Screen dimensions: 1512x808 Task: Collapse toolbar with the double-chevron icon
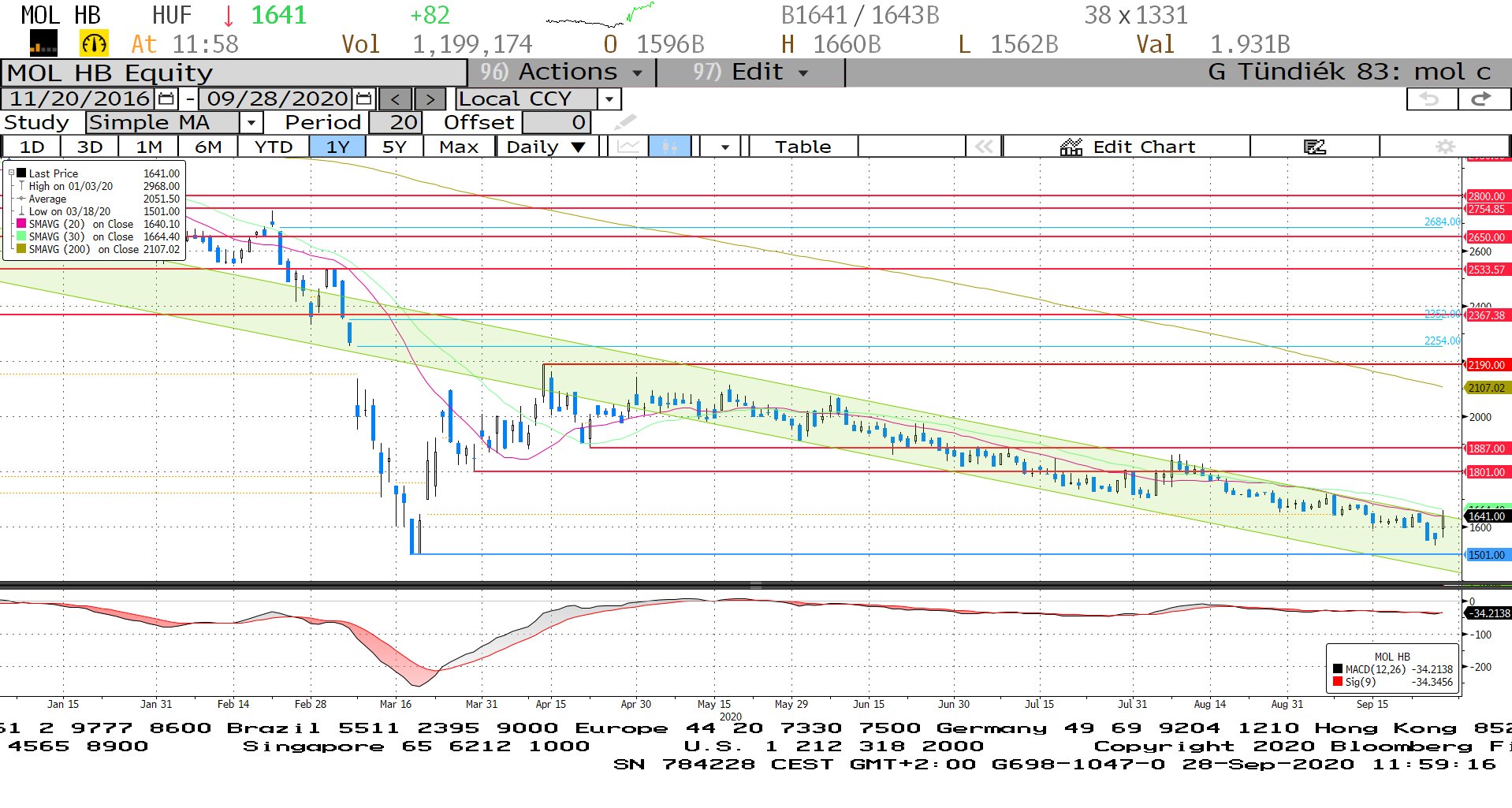[984, 147]
